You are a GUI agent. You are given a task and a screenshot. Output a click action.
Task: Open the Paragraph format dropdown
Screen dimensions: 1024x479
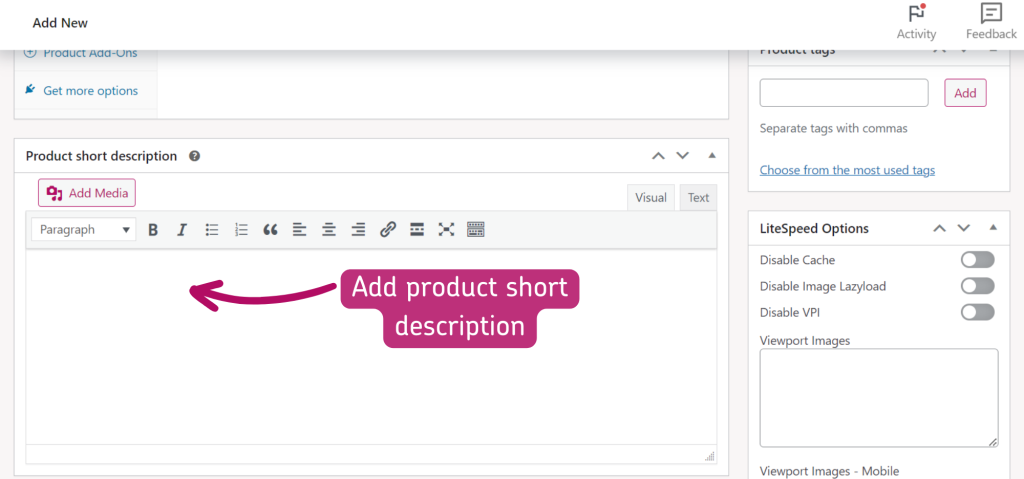[x=84, y=230]
